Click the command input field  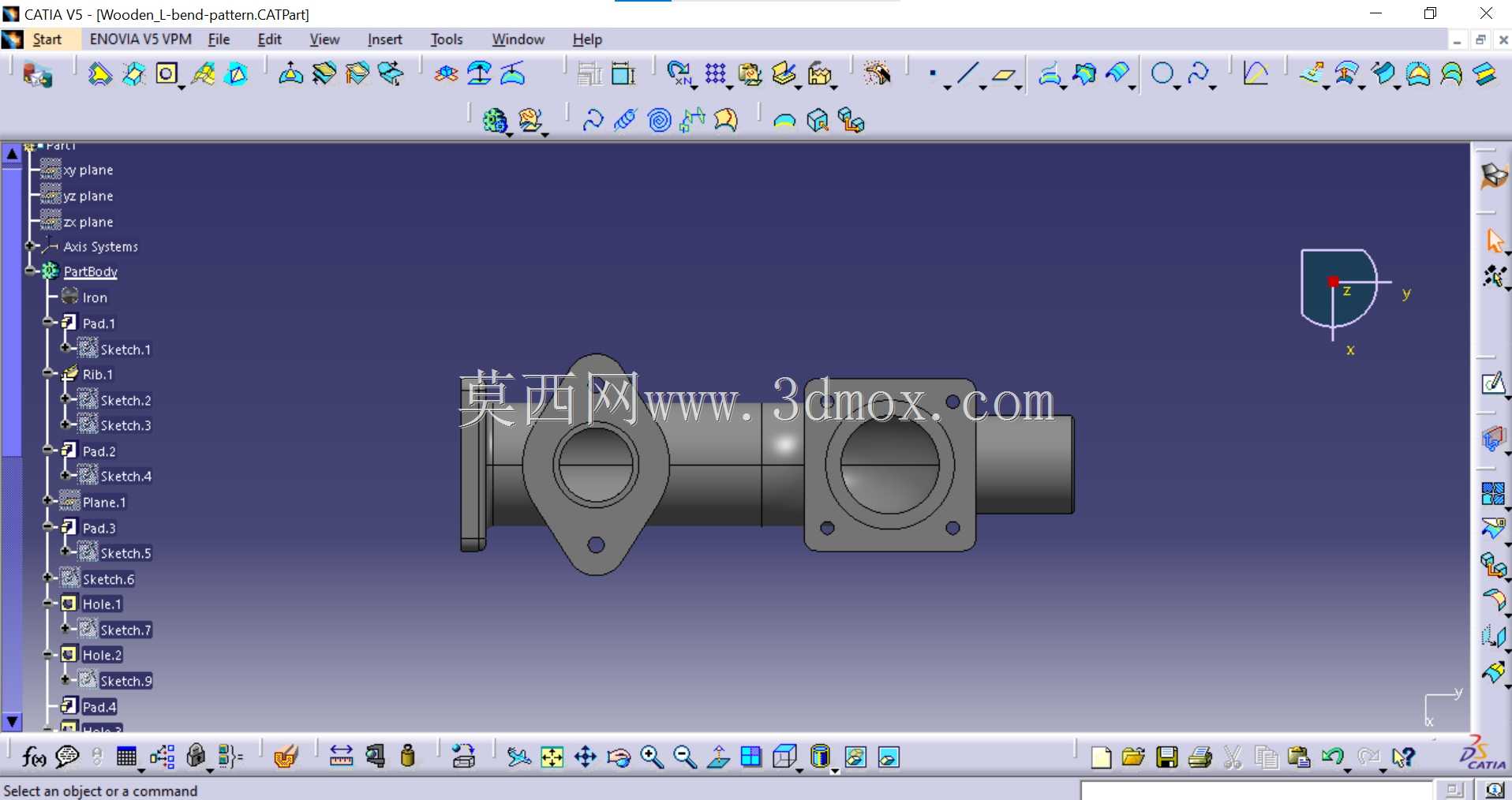(1256, 790)
